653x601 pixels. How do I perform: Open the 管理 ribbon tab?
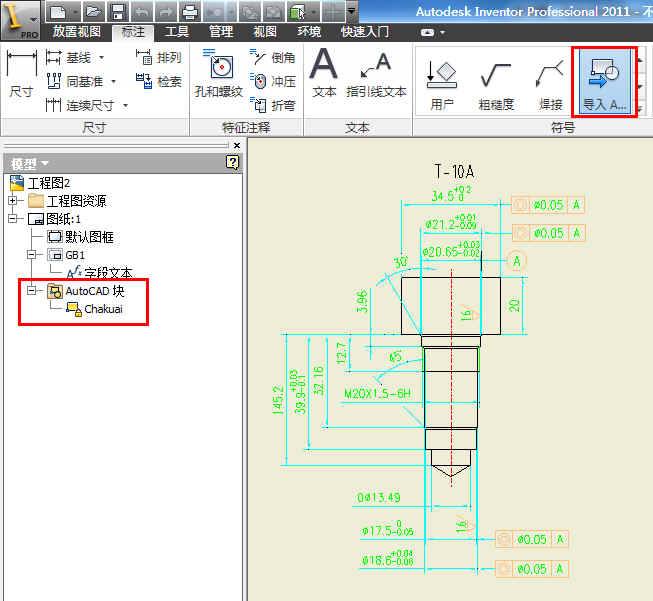(x=221, y=31)
